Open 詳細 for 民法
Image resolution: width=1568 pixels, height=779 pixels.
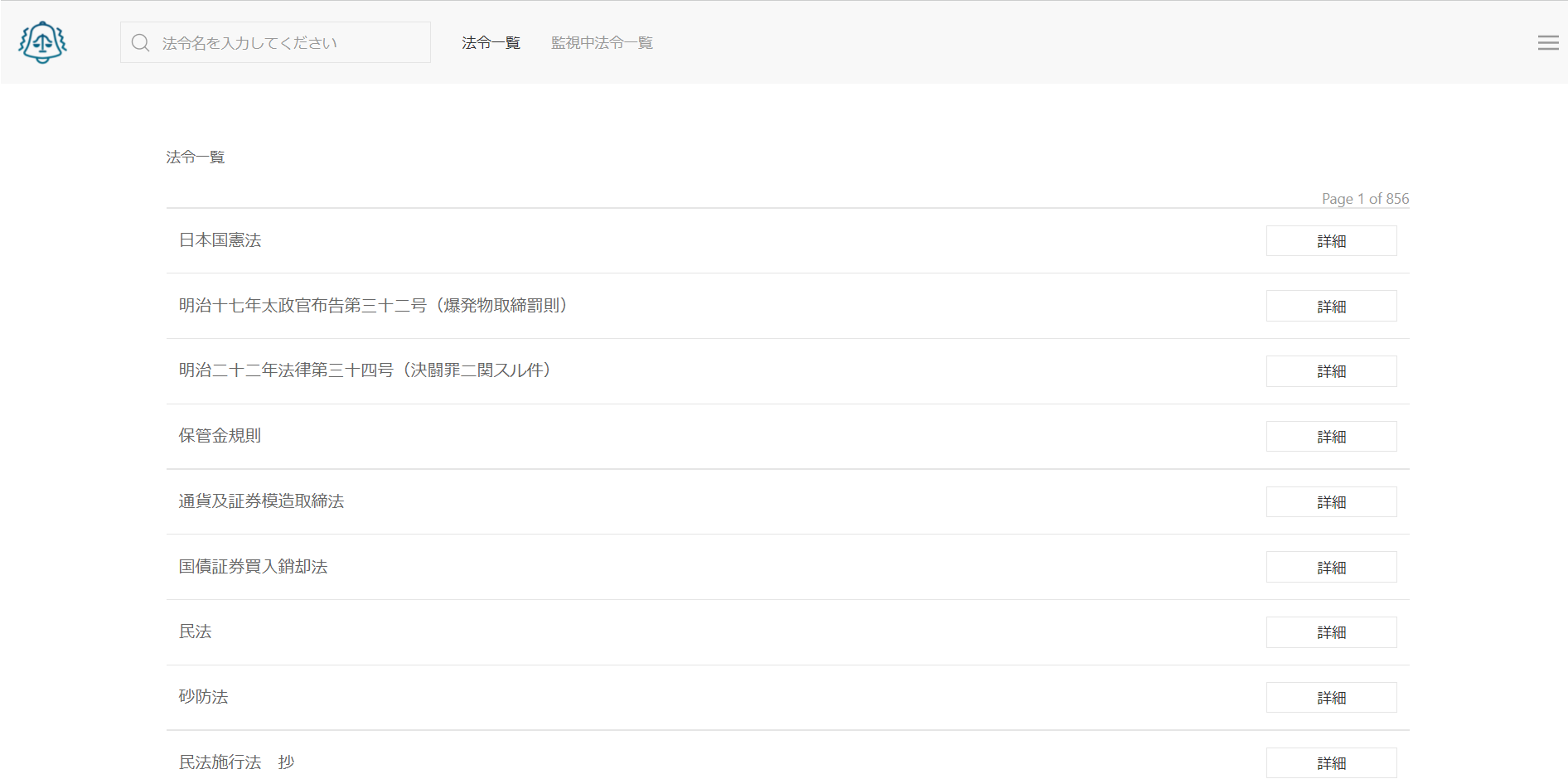[x=1331, y=632]
